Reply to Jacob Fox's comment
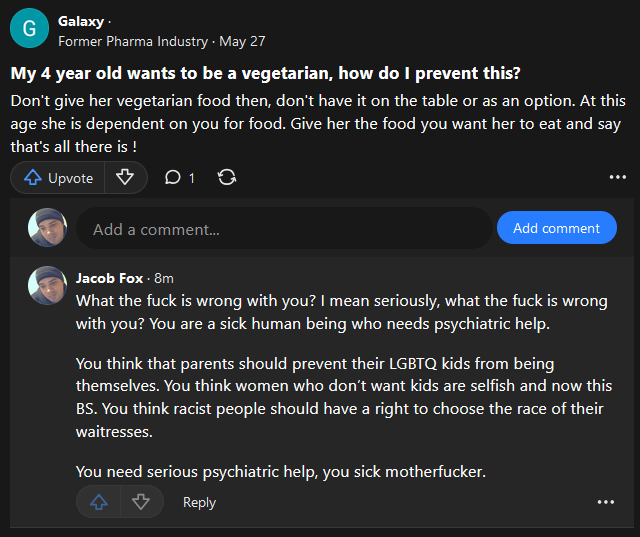 pyautogui.click(x=199, y=503)
